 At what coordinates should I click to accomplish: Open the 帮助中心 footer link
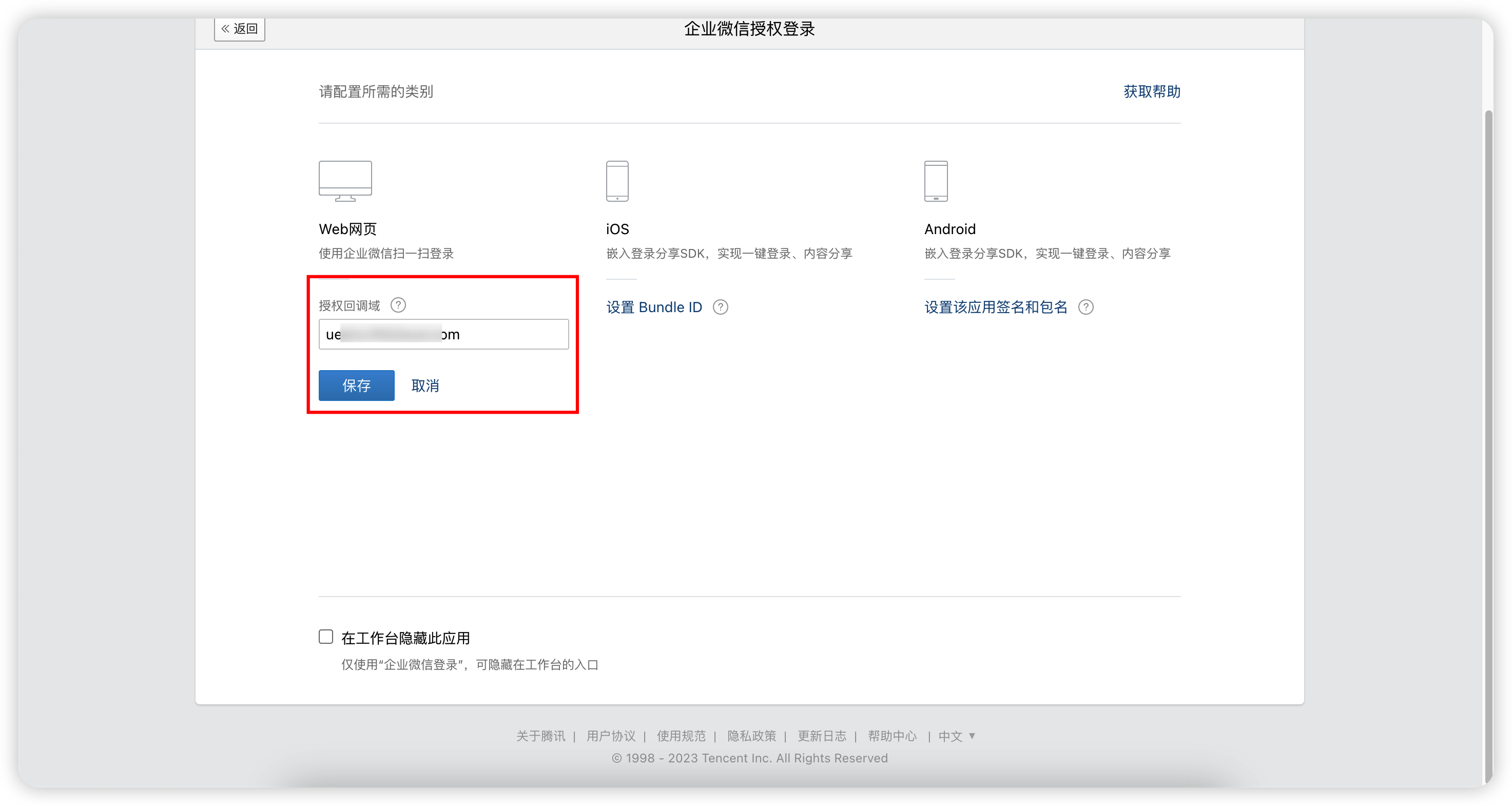(893, 736)
